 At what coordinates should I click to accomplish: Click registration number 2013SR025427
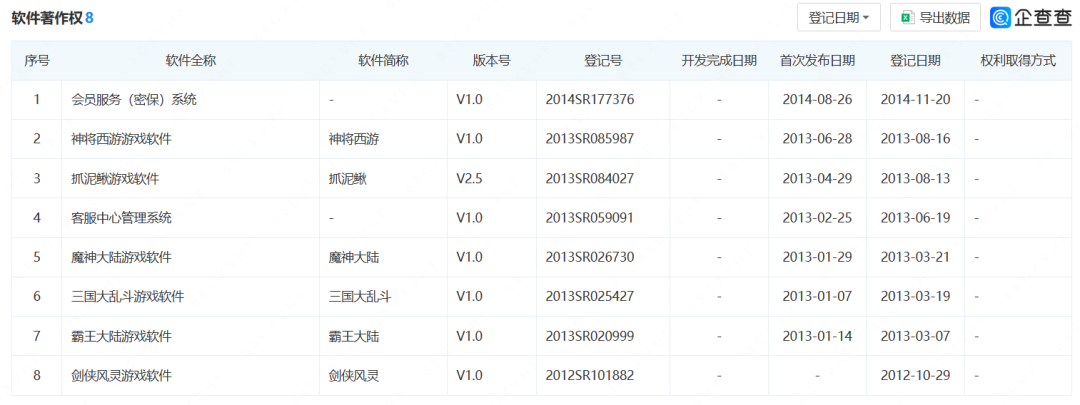click(590, 297)
